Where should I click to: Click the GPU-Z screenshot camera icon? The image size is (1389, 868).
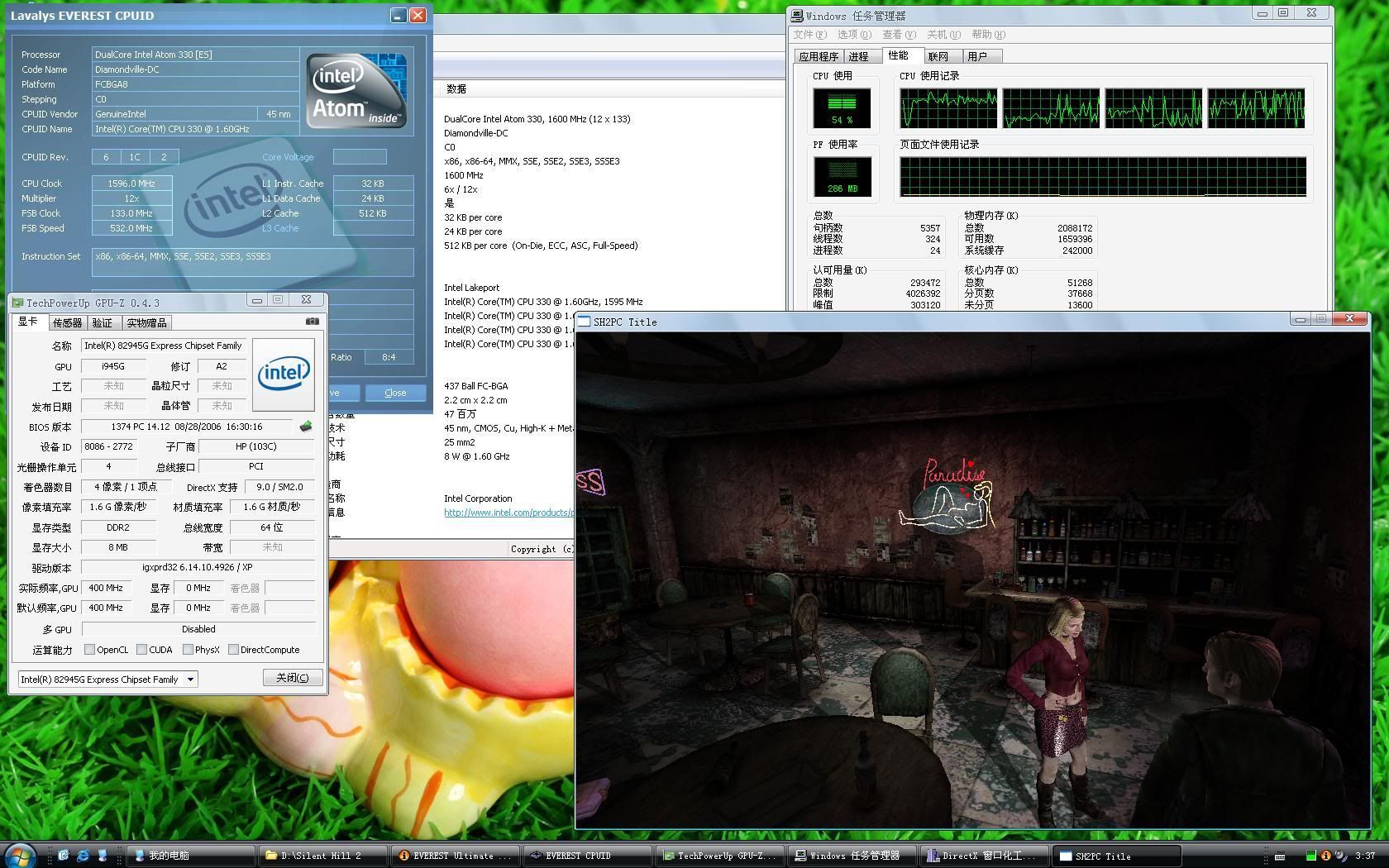coord(313,322)
